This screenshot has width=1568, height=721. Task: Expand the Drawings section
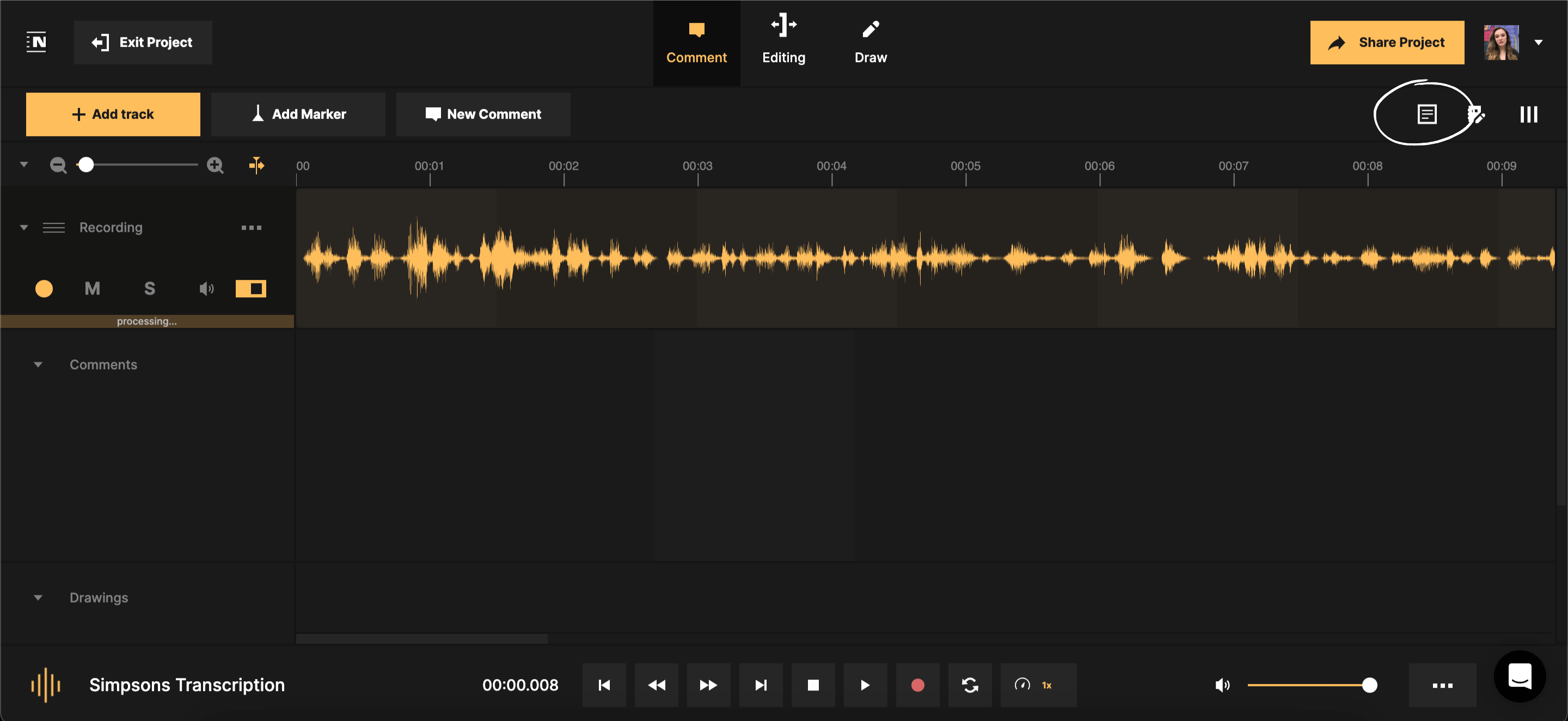38,597
